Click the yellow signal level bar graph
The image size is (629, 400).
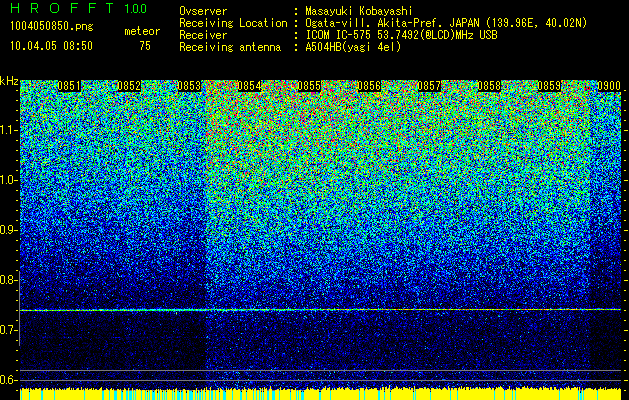[x=320, y=394]
